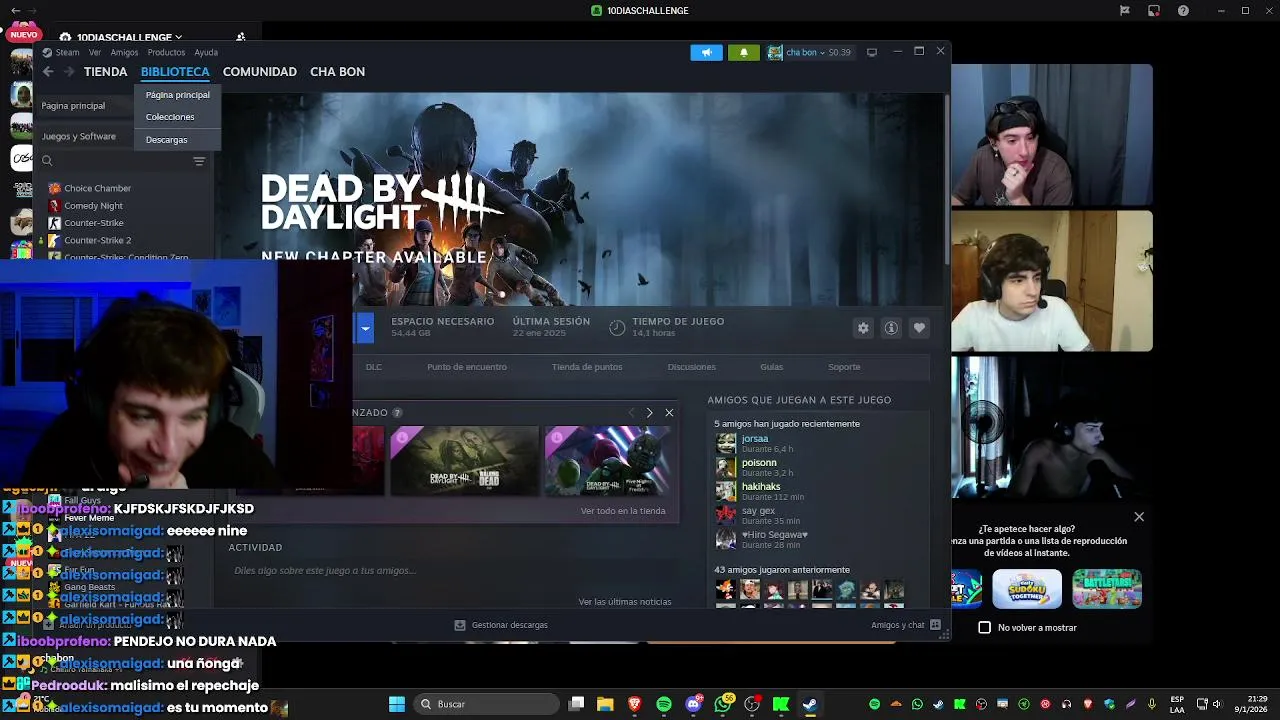Click the Windows Start button
Viewport: 1280px width, 720px height.
tap(397, 704)
